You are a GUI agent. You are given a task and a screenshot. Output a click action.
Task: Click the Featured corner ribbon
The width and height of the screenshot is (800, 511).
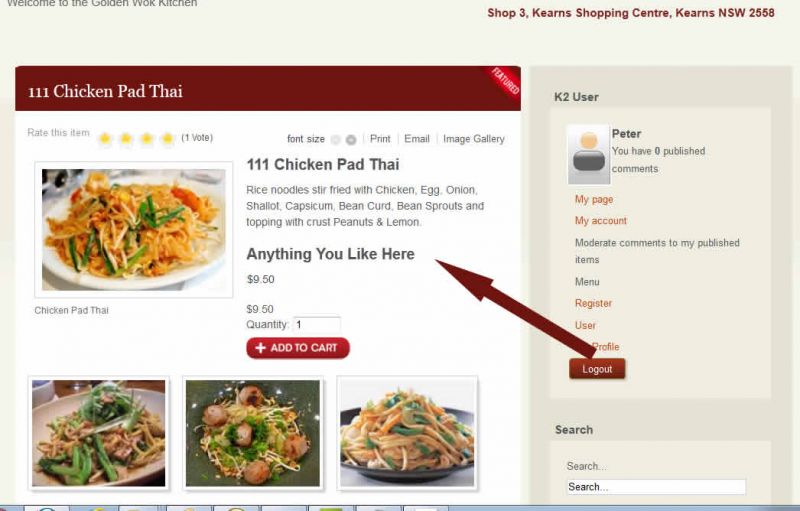coord(506,81)
